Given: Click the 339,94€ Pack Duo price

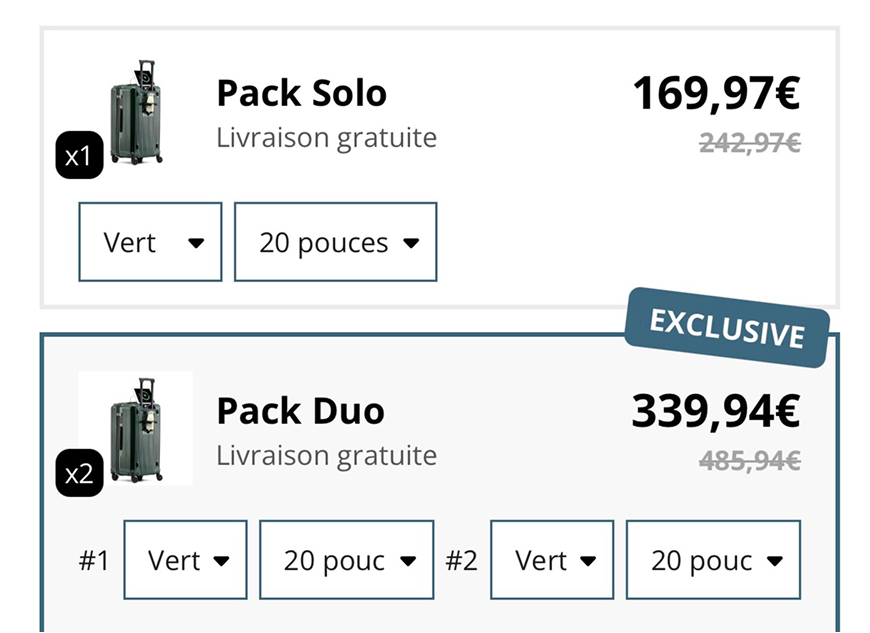Looking at the screenshot, I should 716,411.
